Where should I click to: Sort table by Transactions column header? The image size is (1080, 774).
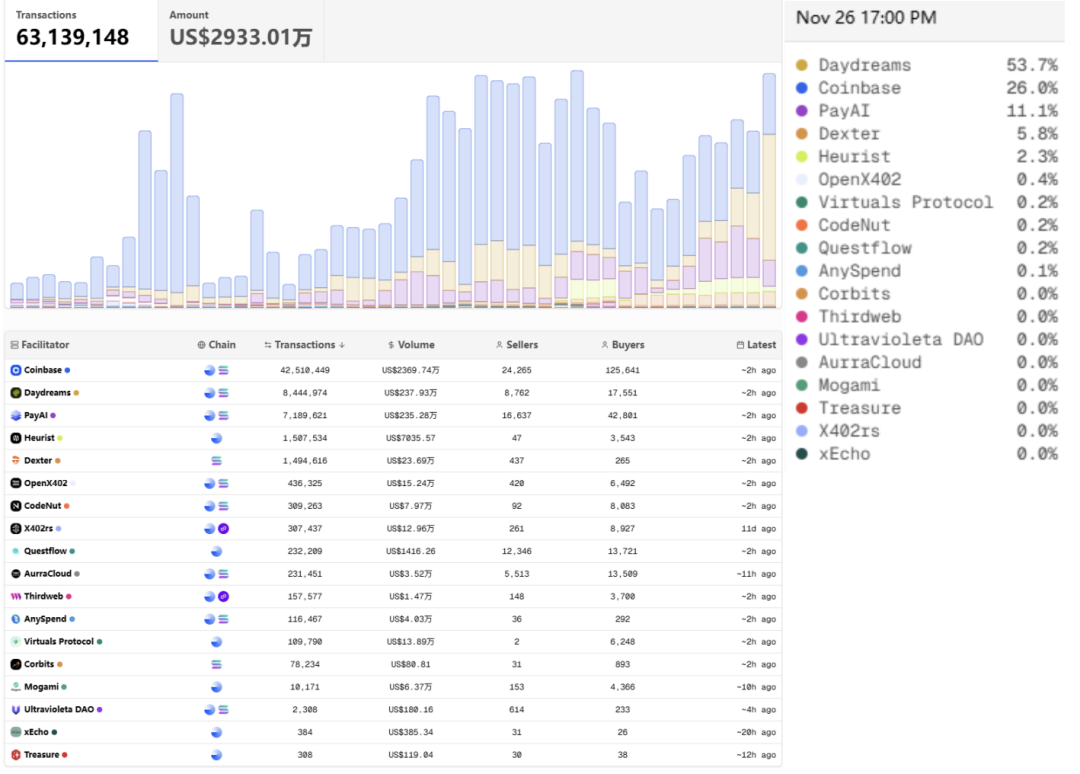[x=305, y=345]
